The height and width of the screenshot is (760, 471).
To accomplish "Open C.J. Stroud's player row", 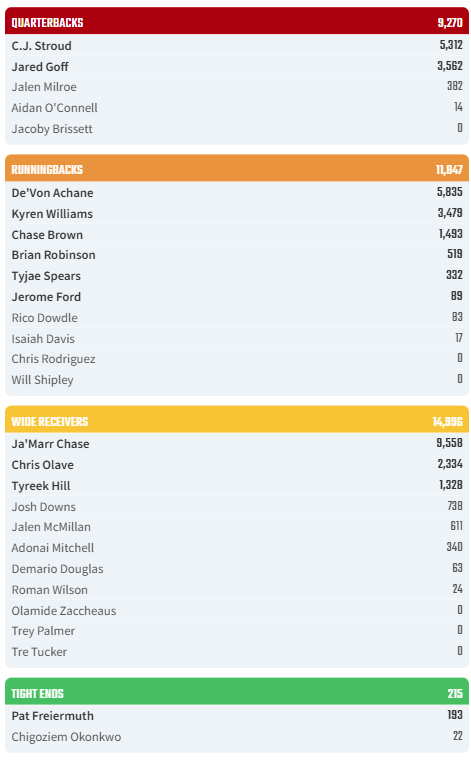I will click(237, 46).
